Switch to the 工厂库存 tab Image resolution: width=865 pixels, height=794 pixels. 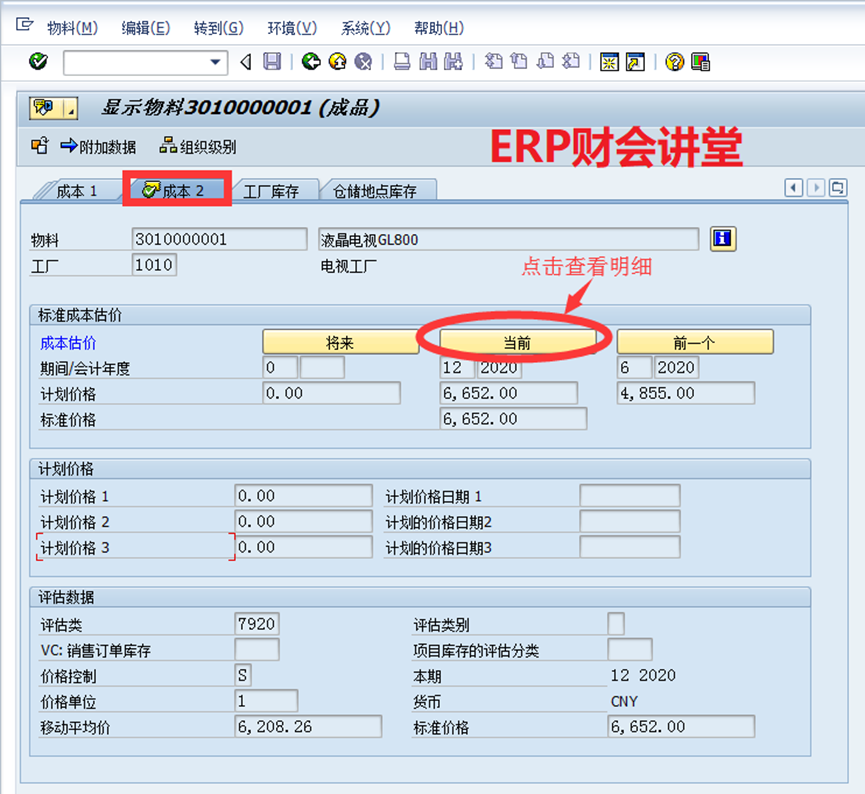point(271,191)
